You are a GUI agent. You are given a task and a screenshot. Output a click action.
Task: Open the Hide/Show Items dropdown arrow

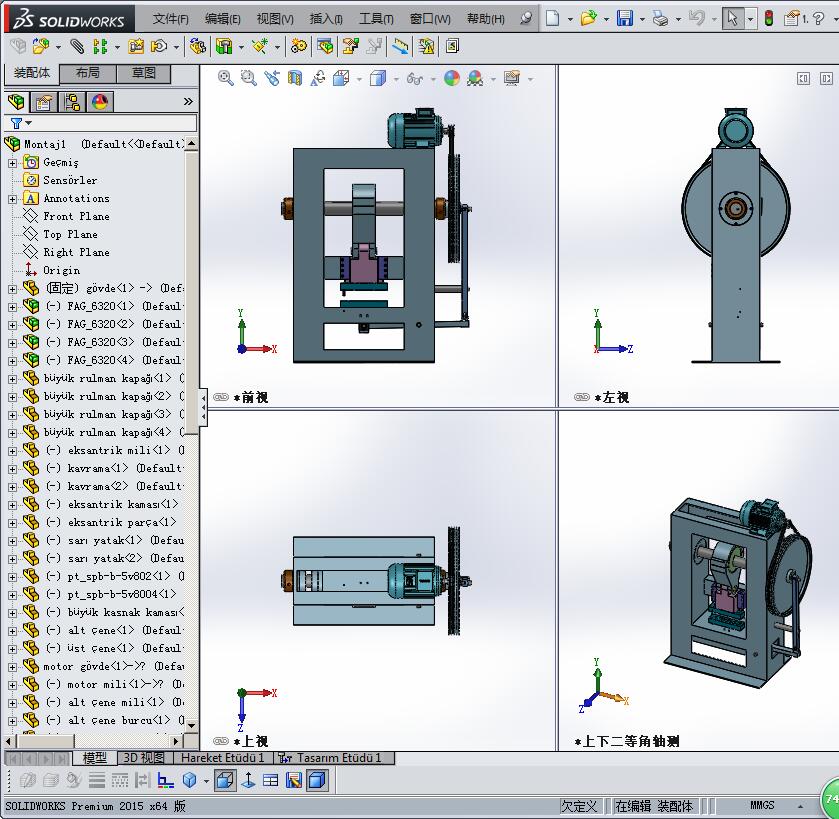[433, 79]
